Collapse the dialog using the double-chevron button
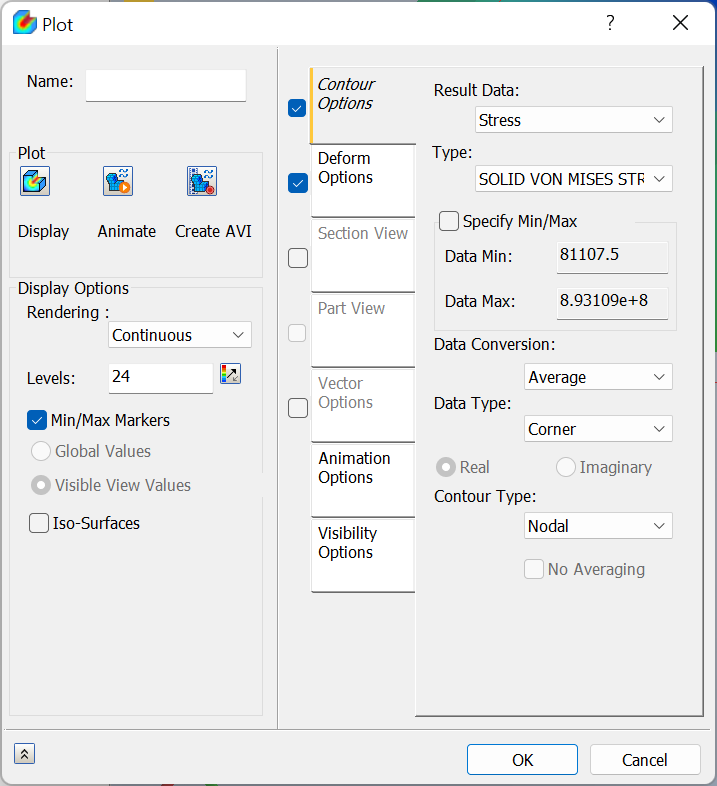The width and height of the screenshot is (717, 786). click(24, 754)
